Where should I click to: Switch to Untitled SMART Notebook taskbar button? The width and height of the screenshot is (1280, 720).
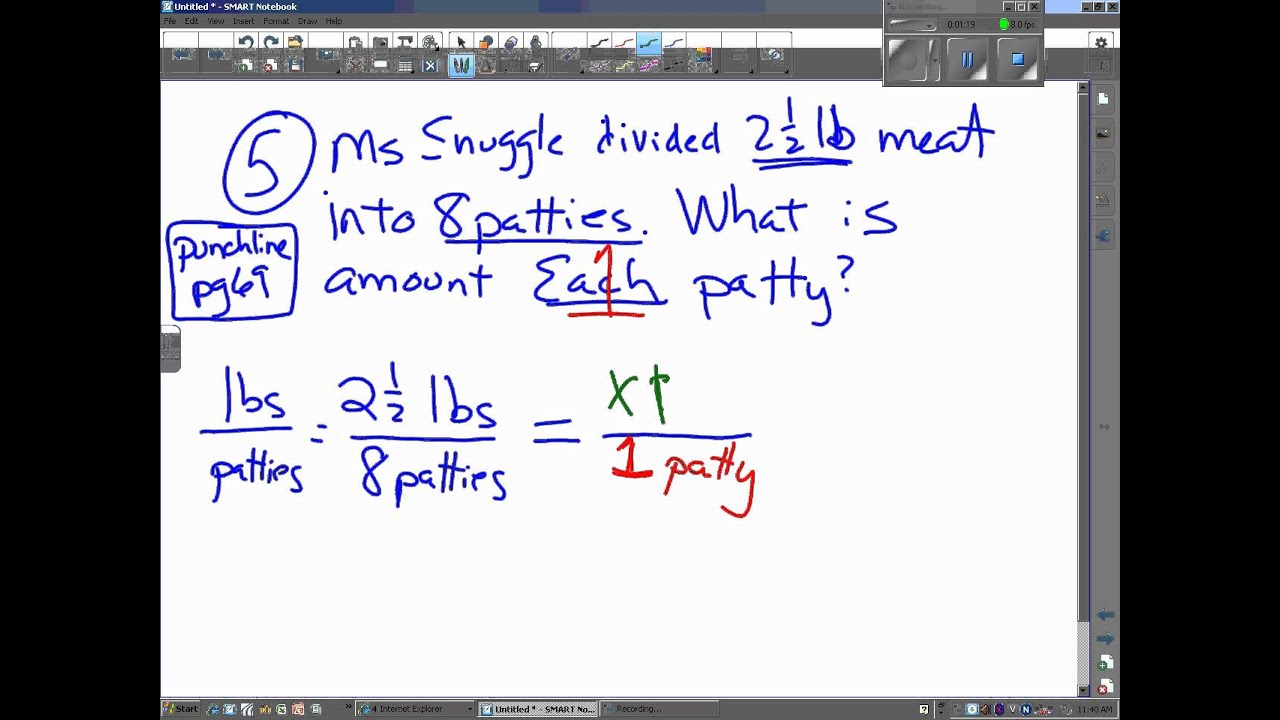point(539,709)
